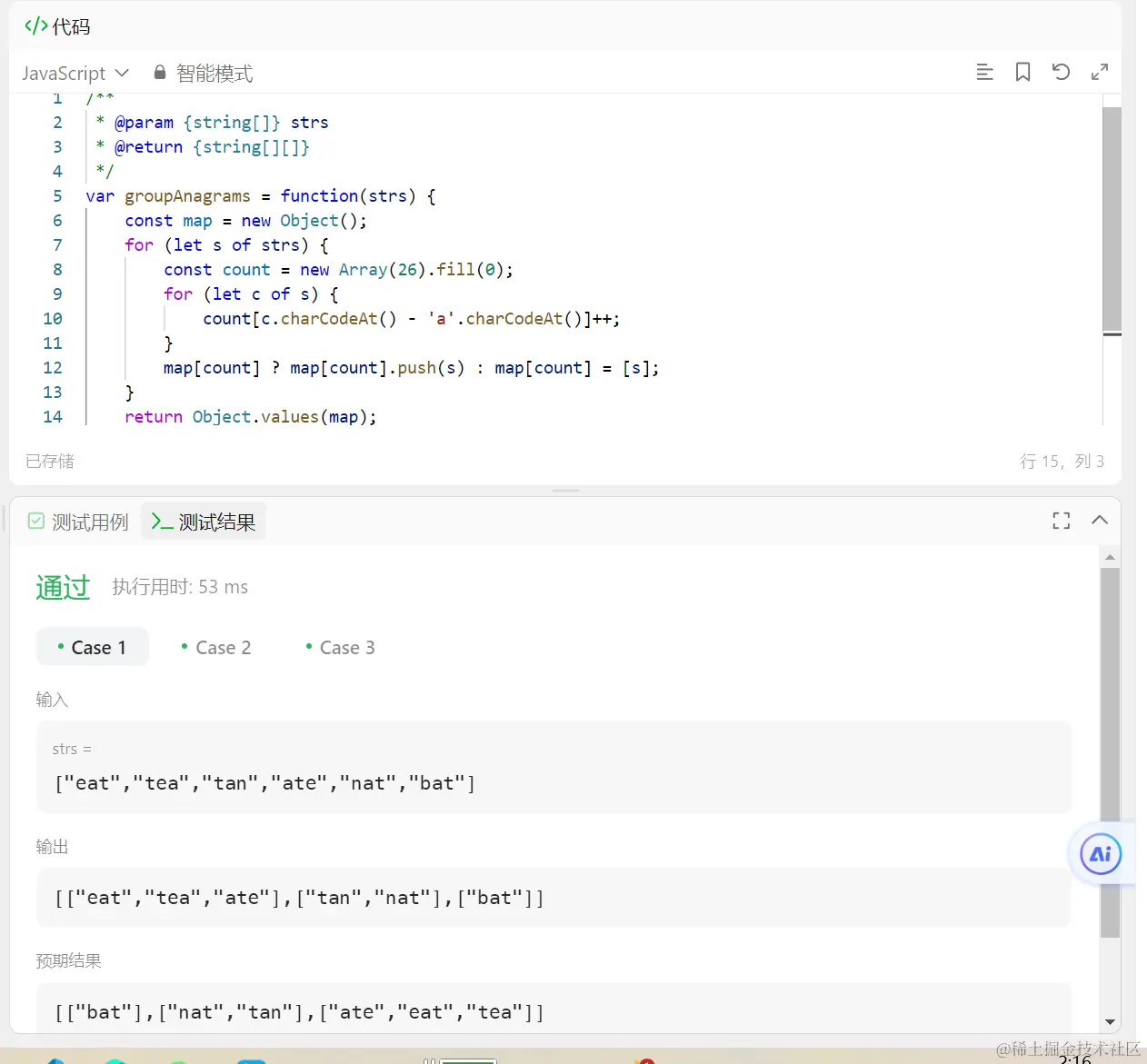The image size is (1147, 1064).
Task: Click the @param {string[]} strs comment line
Action: (x=212, y=123)
